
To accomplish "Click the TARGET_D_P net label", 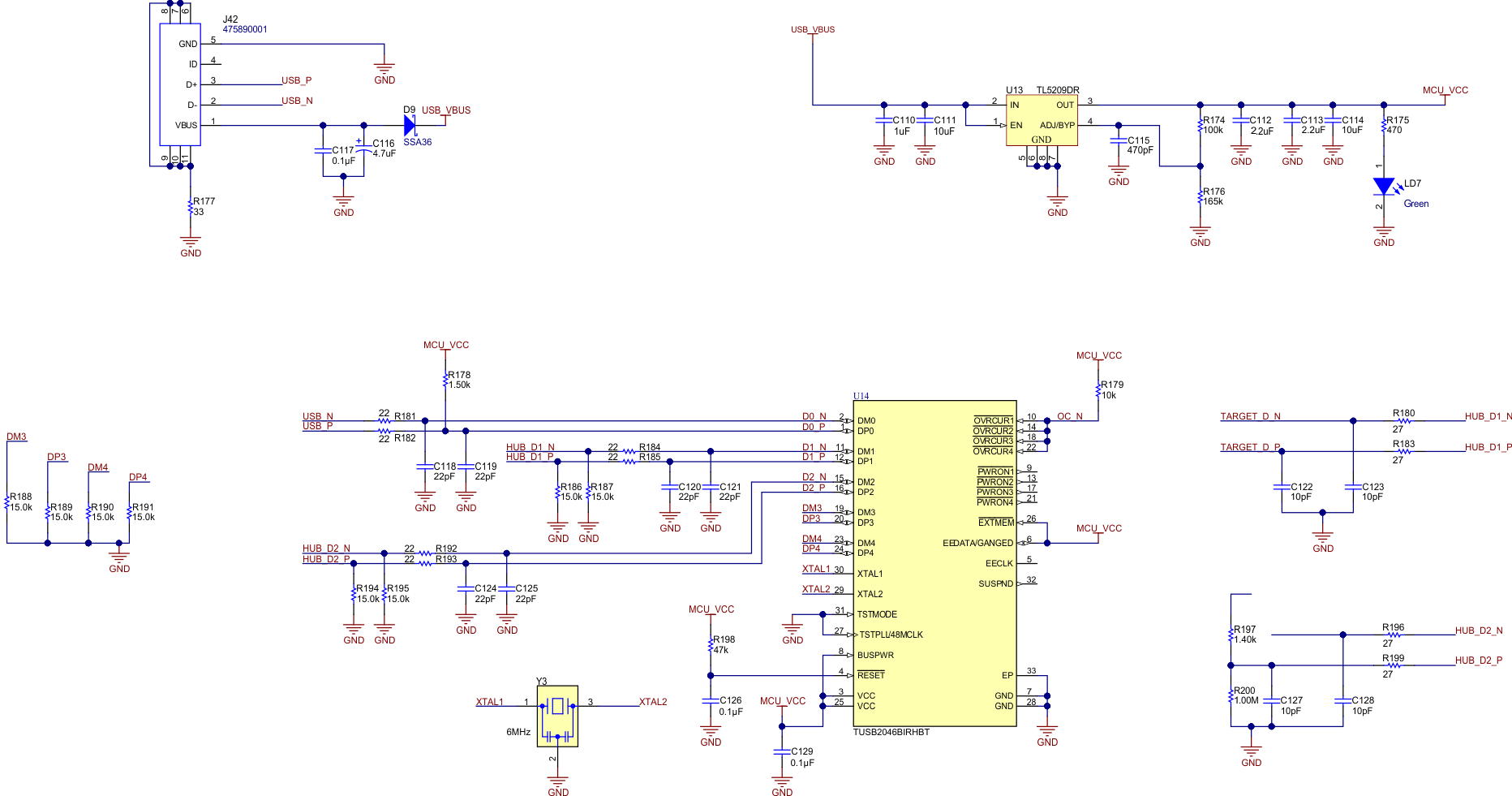I will click(x=1251, y=447).
